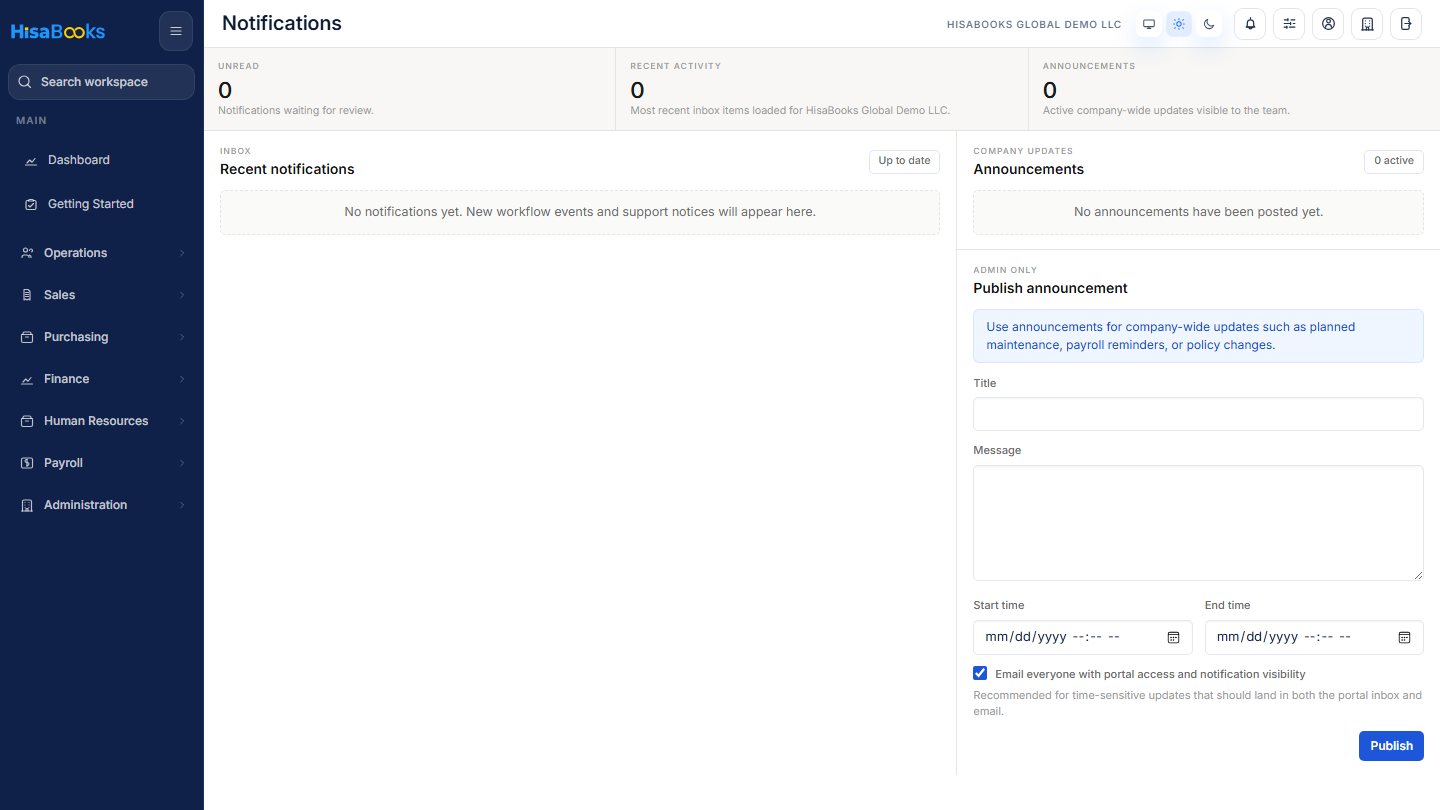Open the End time calendar picker

pos(1404,637)
